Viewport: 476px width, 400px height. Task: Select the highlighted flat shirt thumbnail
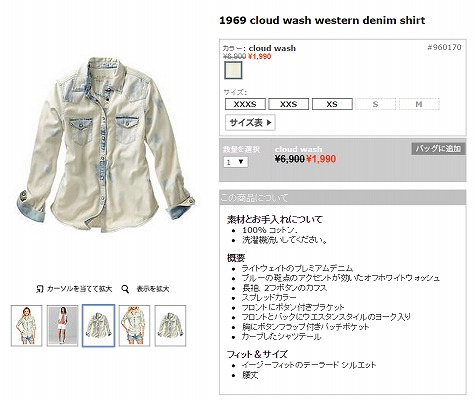(99, 326)
